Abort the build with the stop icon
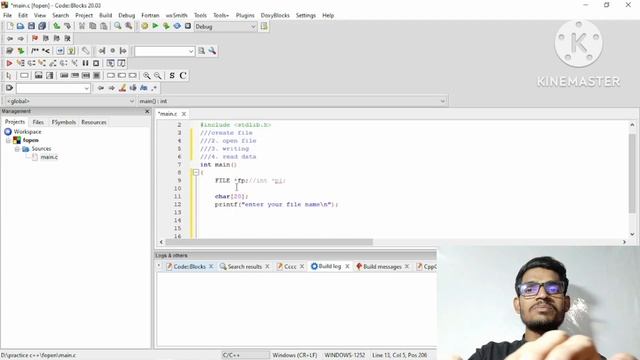The image size is (640, 360). click(188, 26)
